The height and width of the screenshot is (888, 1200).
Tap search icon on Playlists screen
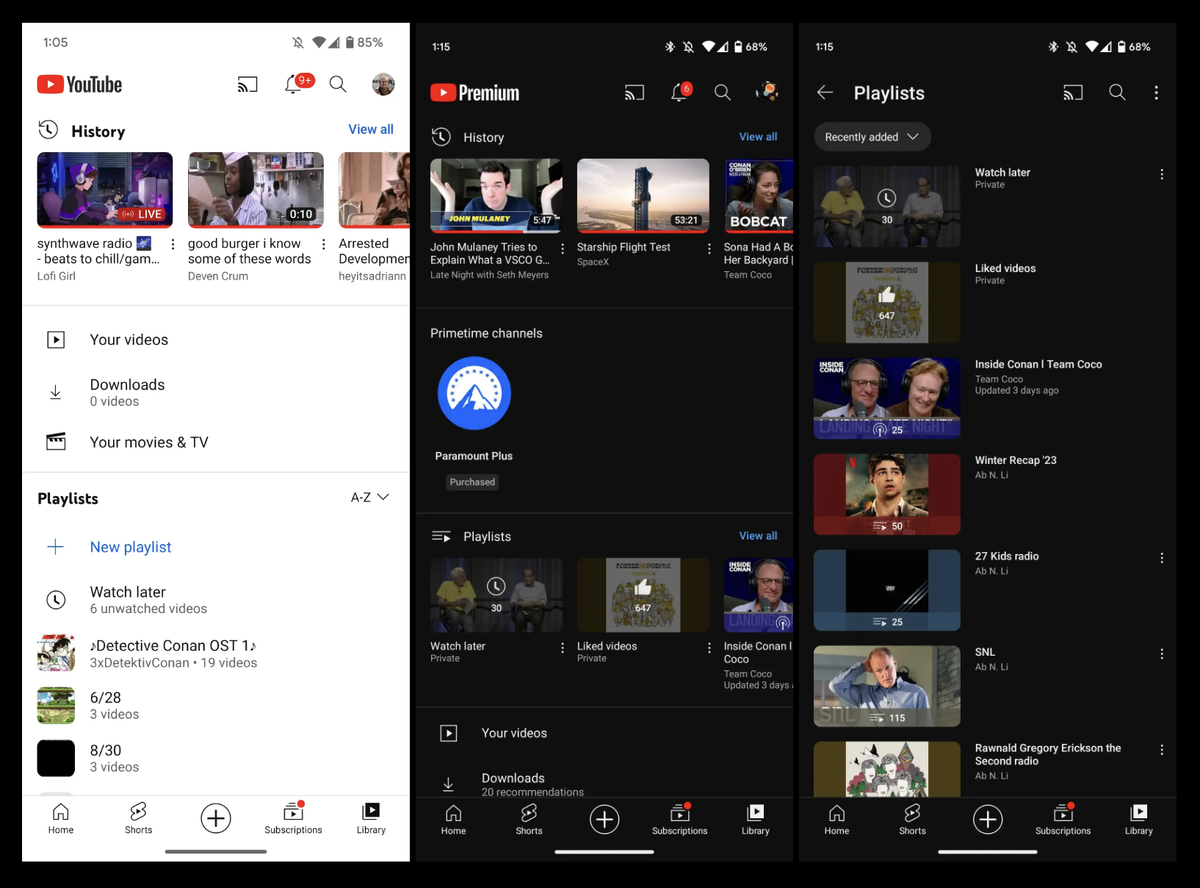(x=1117, y=93)
